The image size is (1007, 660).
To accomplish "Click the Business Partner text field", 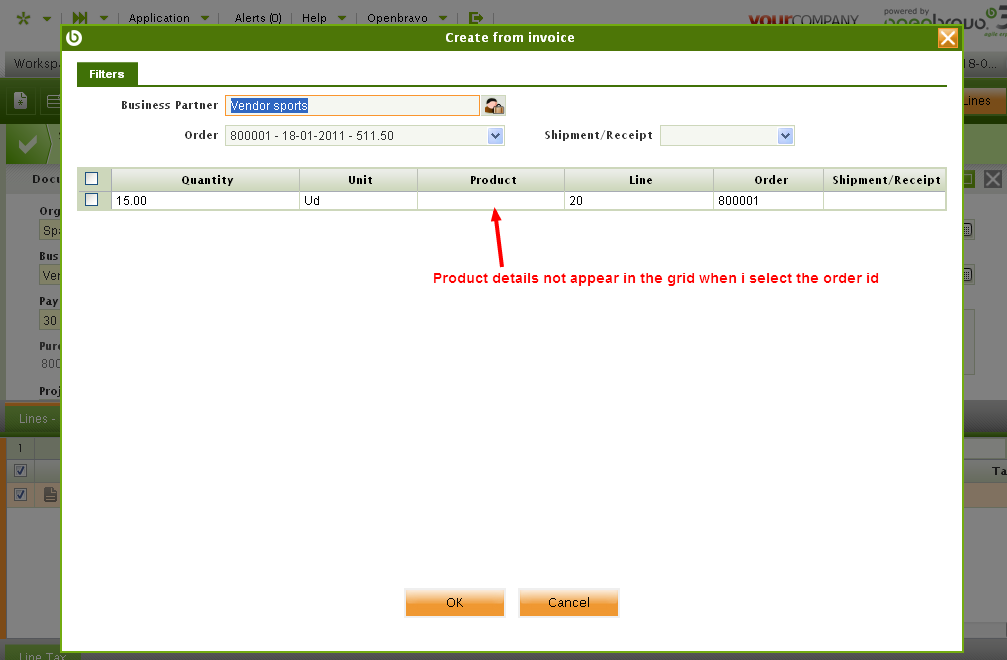I will 352,106.
